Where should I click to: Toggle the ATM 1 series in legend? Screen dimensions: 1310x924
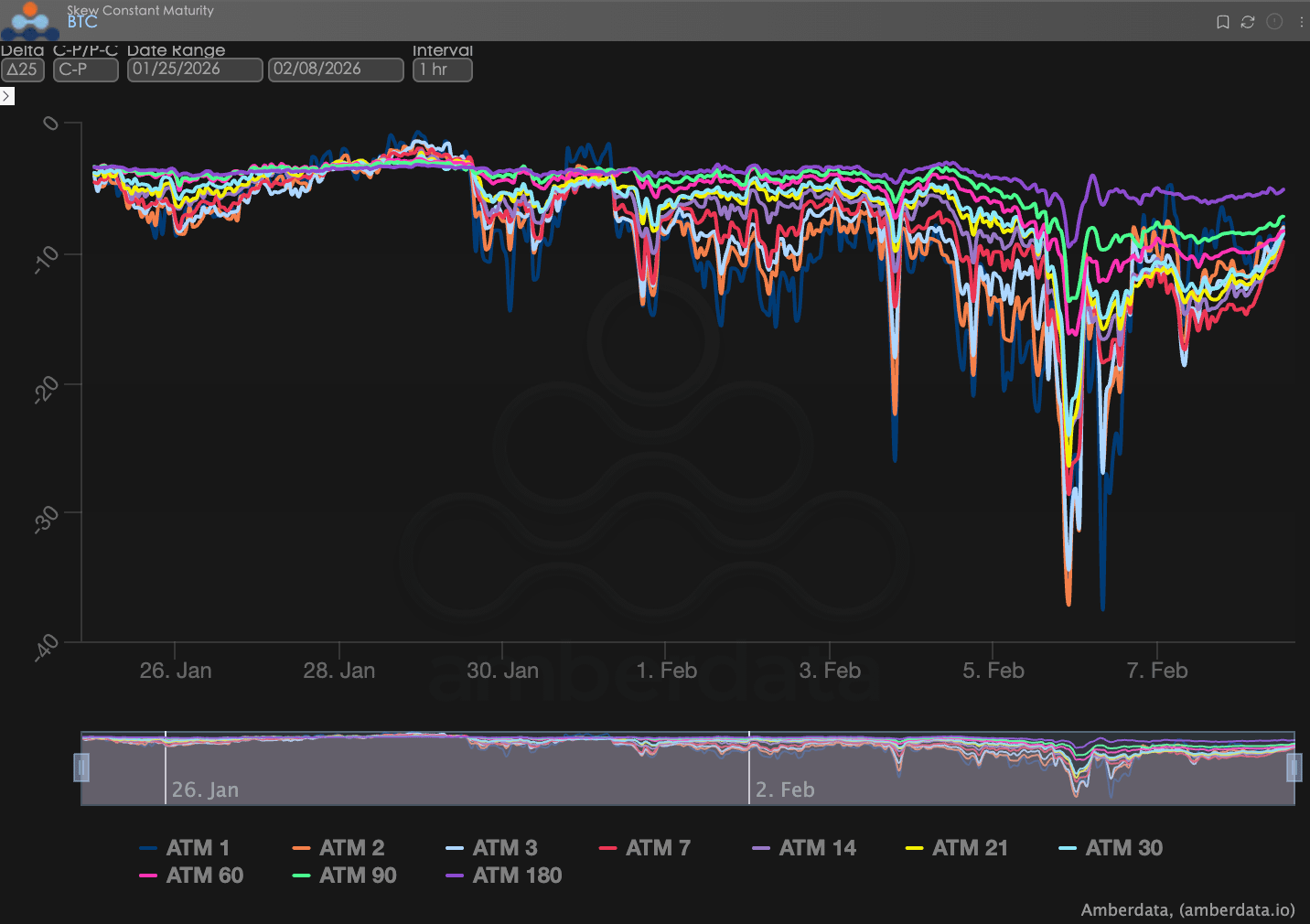[x=185, y=848]
